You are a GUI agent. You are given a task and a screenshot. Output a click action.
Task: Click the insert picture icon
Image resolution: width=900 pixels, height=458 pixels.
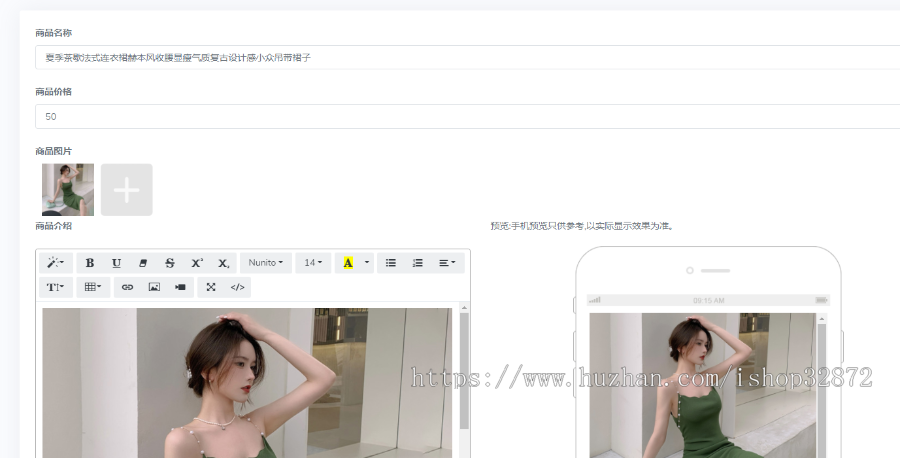[154, 287]
